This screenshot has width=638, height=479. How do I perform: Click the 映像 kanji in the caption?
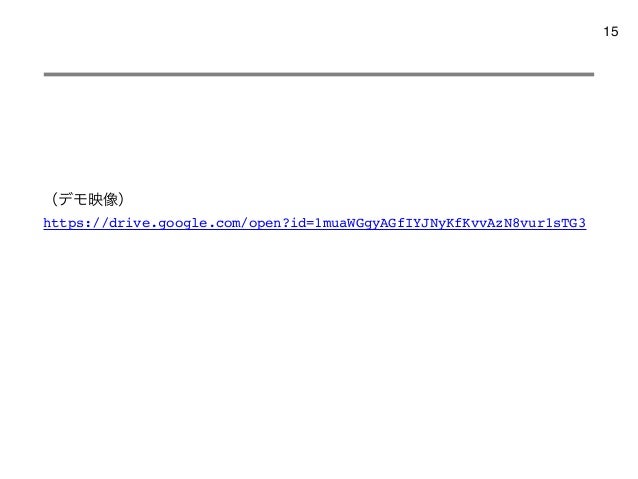coord(103,199)
